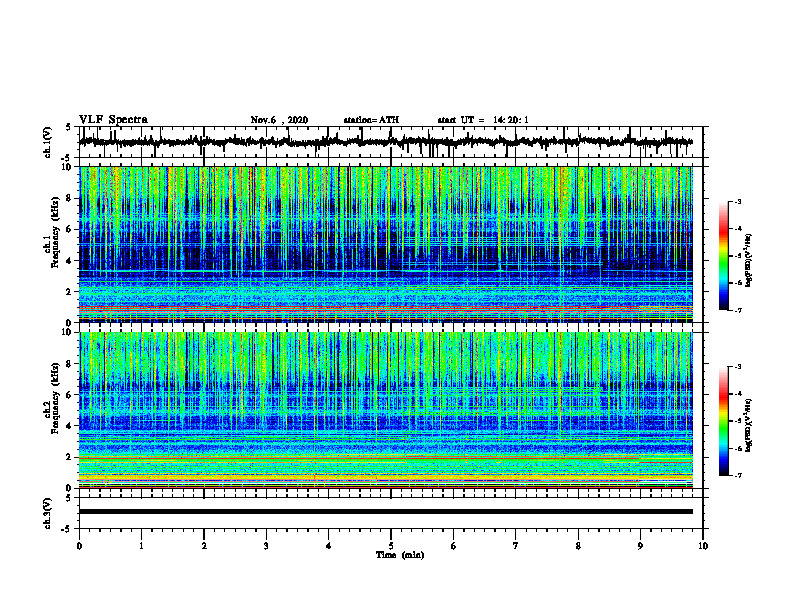Viewport: 792px width, 612px height.
Task: Click the "-7" label on ch.2 color bar
Action: point(738,475)
